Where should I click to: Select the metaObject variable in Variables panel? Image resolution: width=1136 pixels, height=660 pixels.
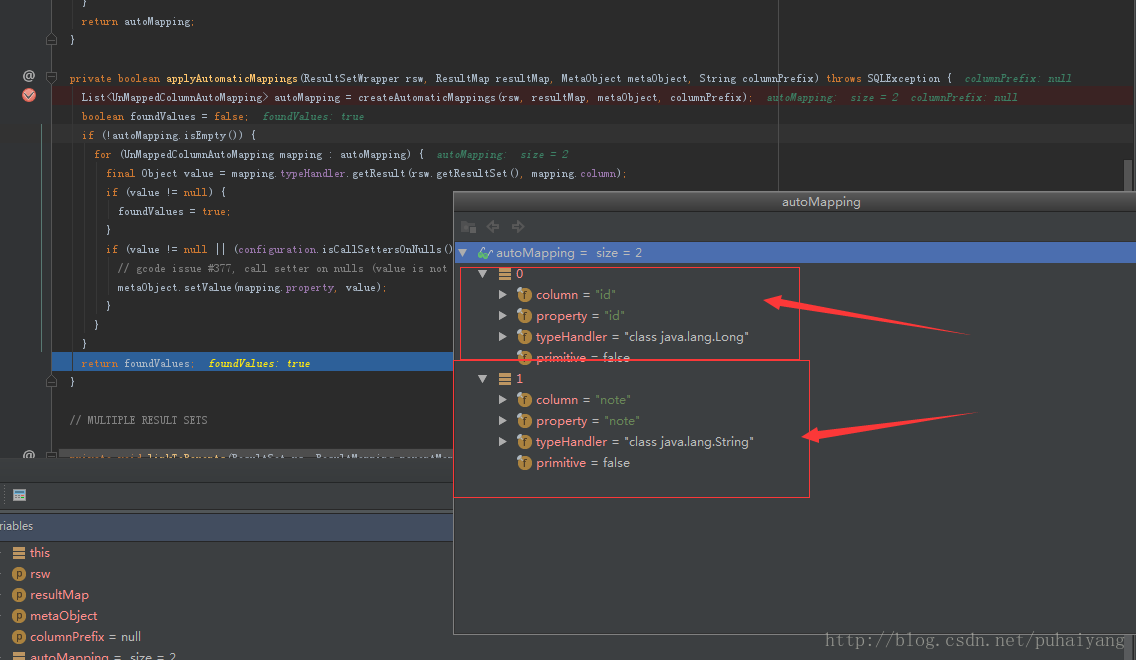(x=63, y=616)
